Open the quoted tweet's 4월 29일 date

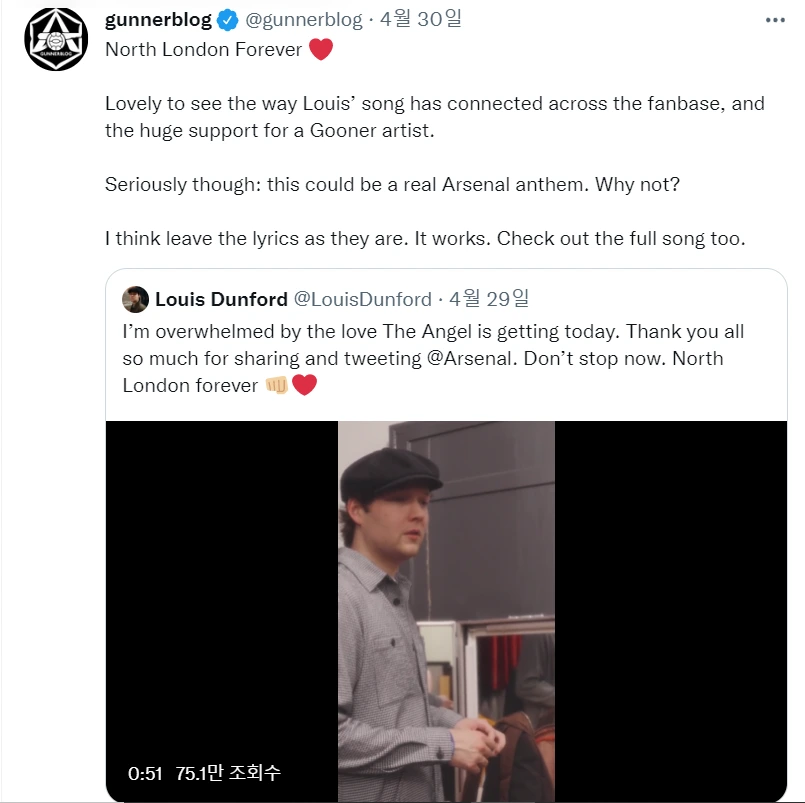point(489,298)
